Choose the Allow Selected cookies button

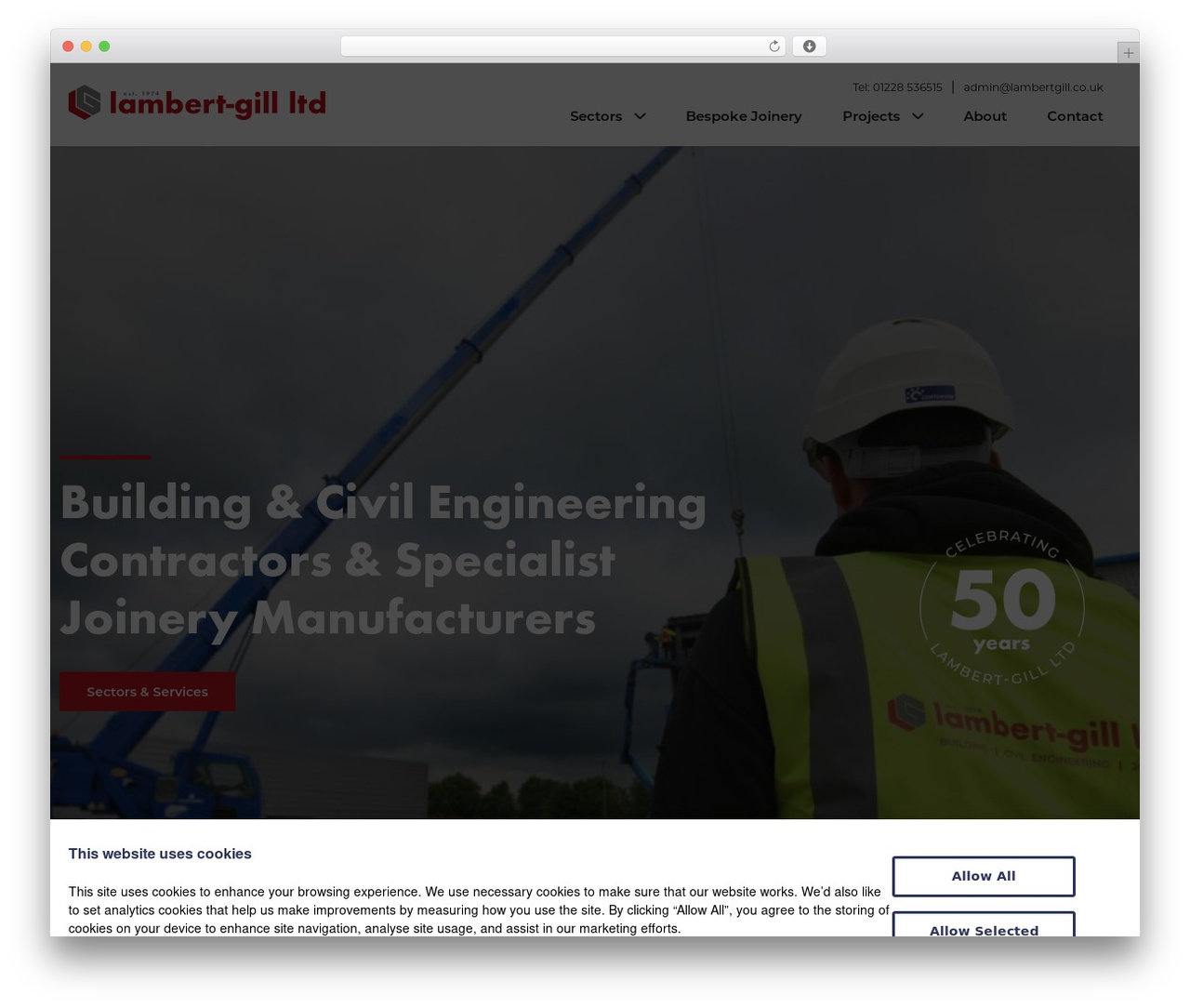coord(984,924)
